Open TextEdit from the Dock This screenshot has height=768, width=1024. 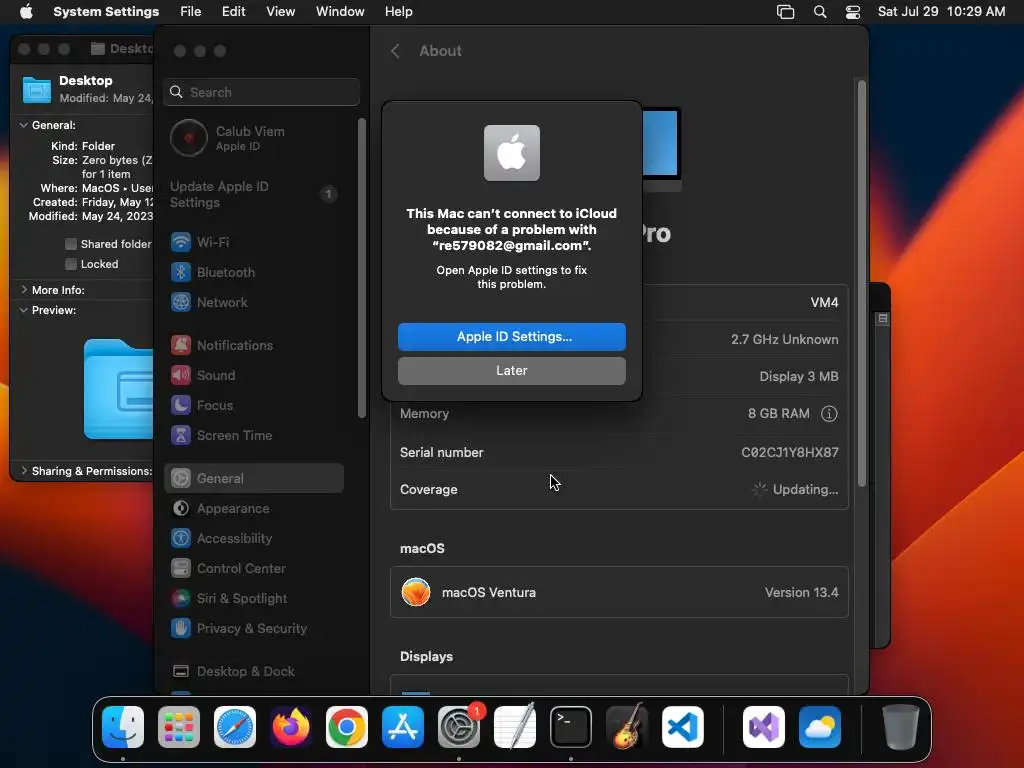click(x=515, y=727)
